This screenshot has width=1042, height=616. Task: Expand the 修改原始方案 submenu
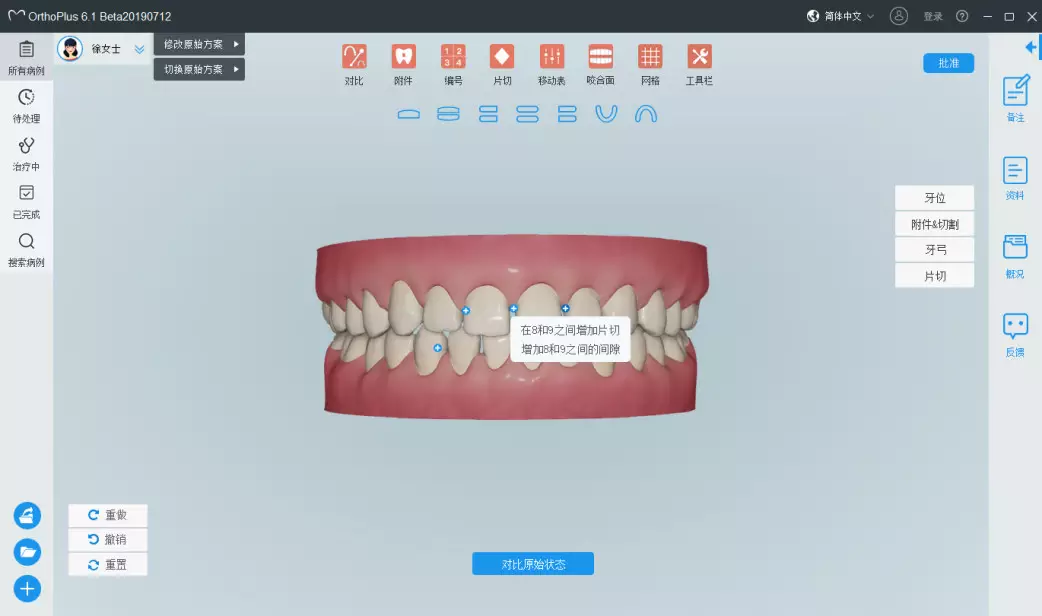[200, 44]
